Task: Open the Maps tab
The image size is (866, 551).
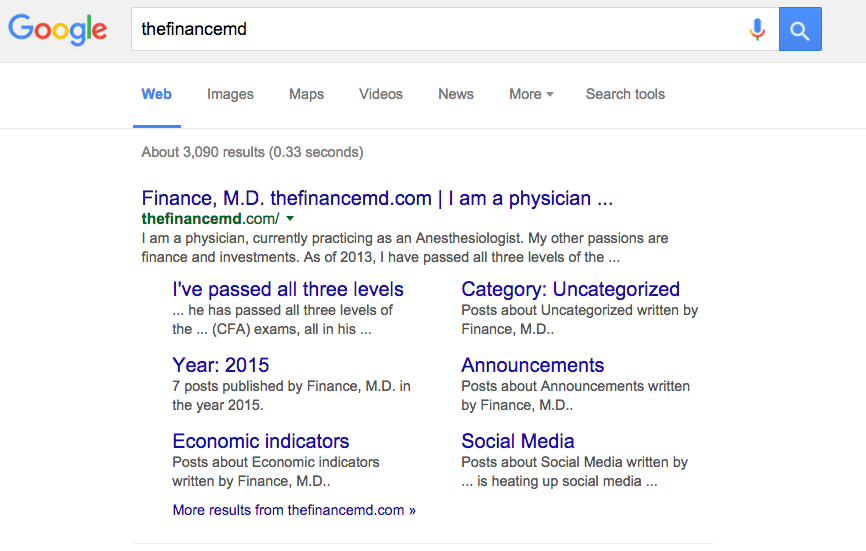Action: pyautogui.click(x=306, y=94)
